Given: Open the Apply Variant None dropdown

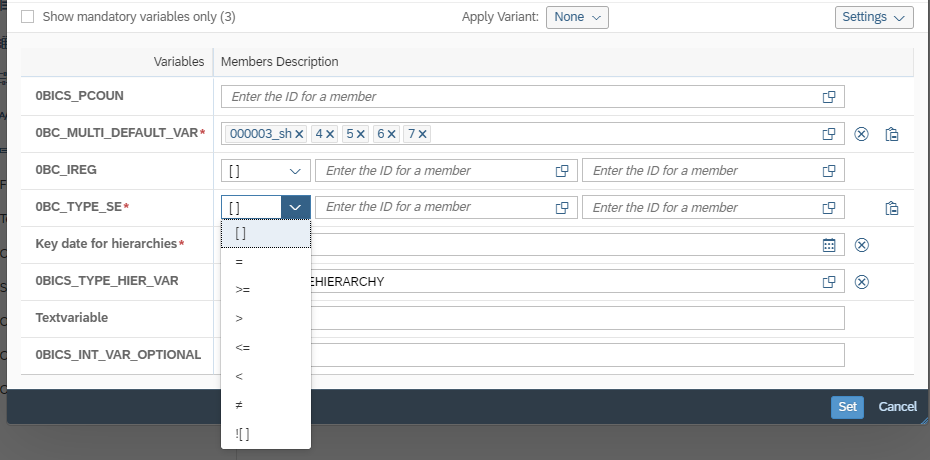Looking at the screenshot, I should click(577, 17).
